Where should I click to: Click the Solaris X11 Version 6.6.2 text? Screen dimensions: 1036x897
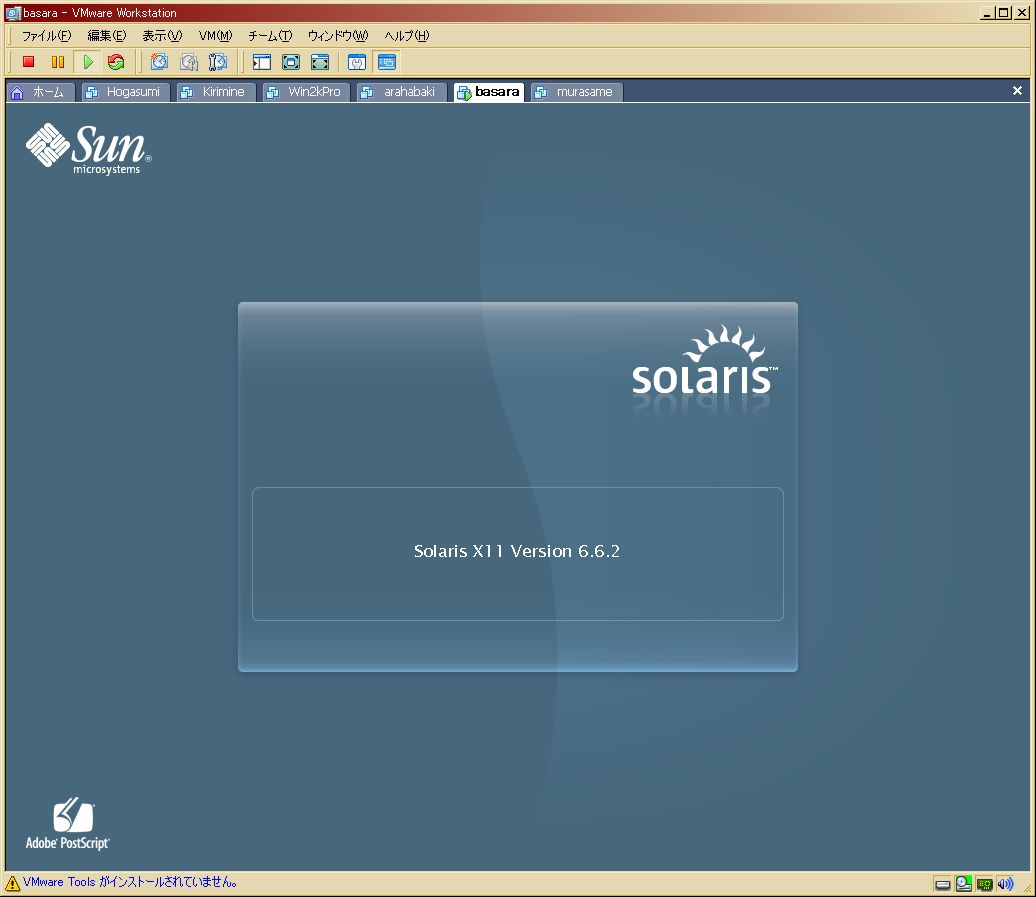coord(517,551)
